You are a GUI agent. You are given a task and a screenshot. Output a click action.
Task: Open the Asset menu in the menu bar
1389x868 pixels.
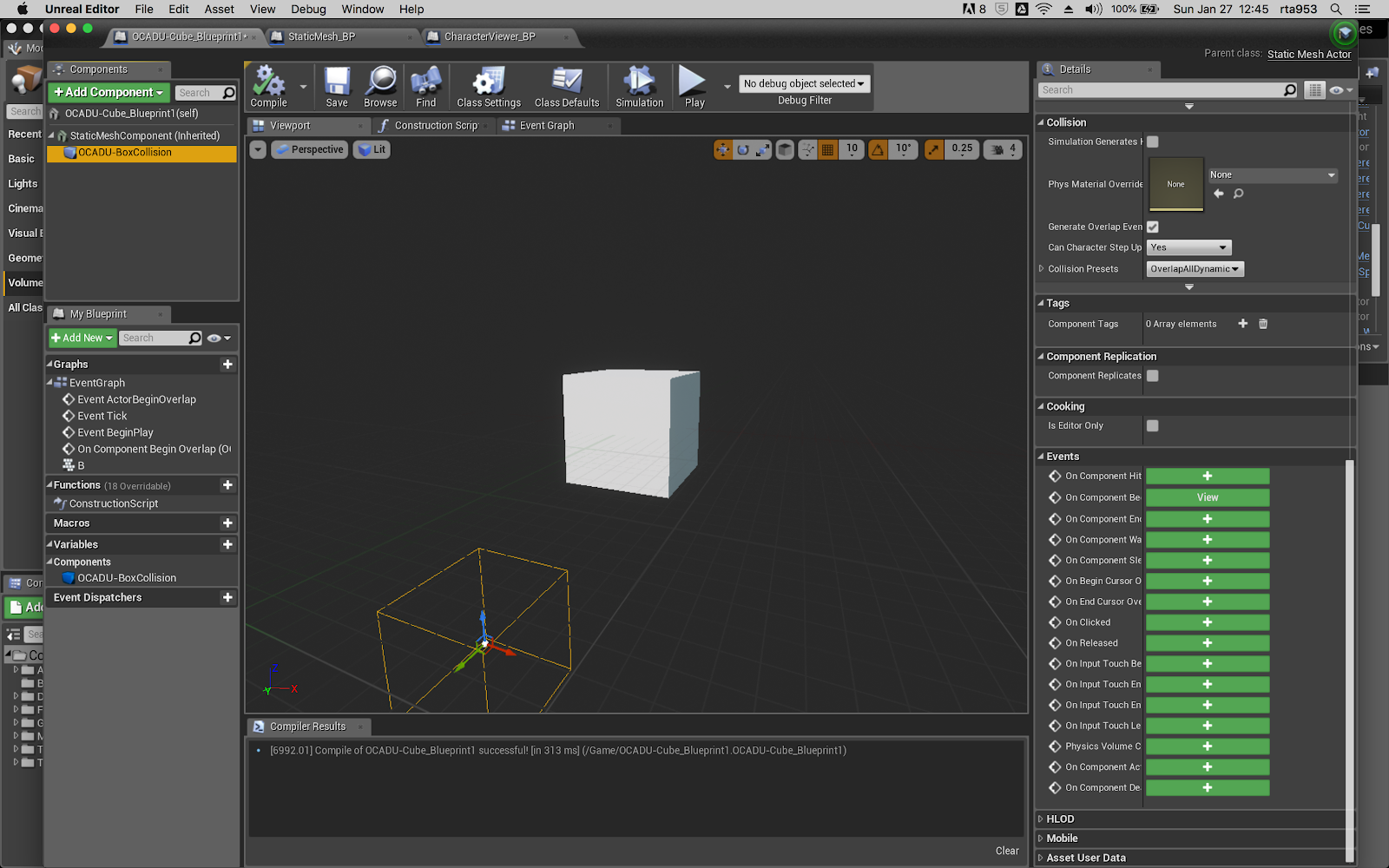[219, 9]
